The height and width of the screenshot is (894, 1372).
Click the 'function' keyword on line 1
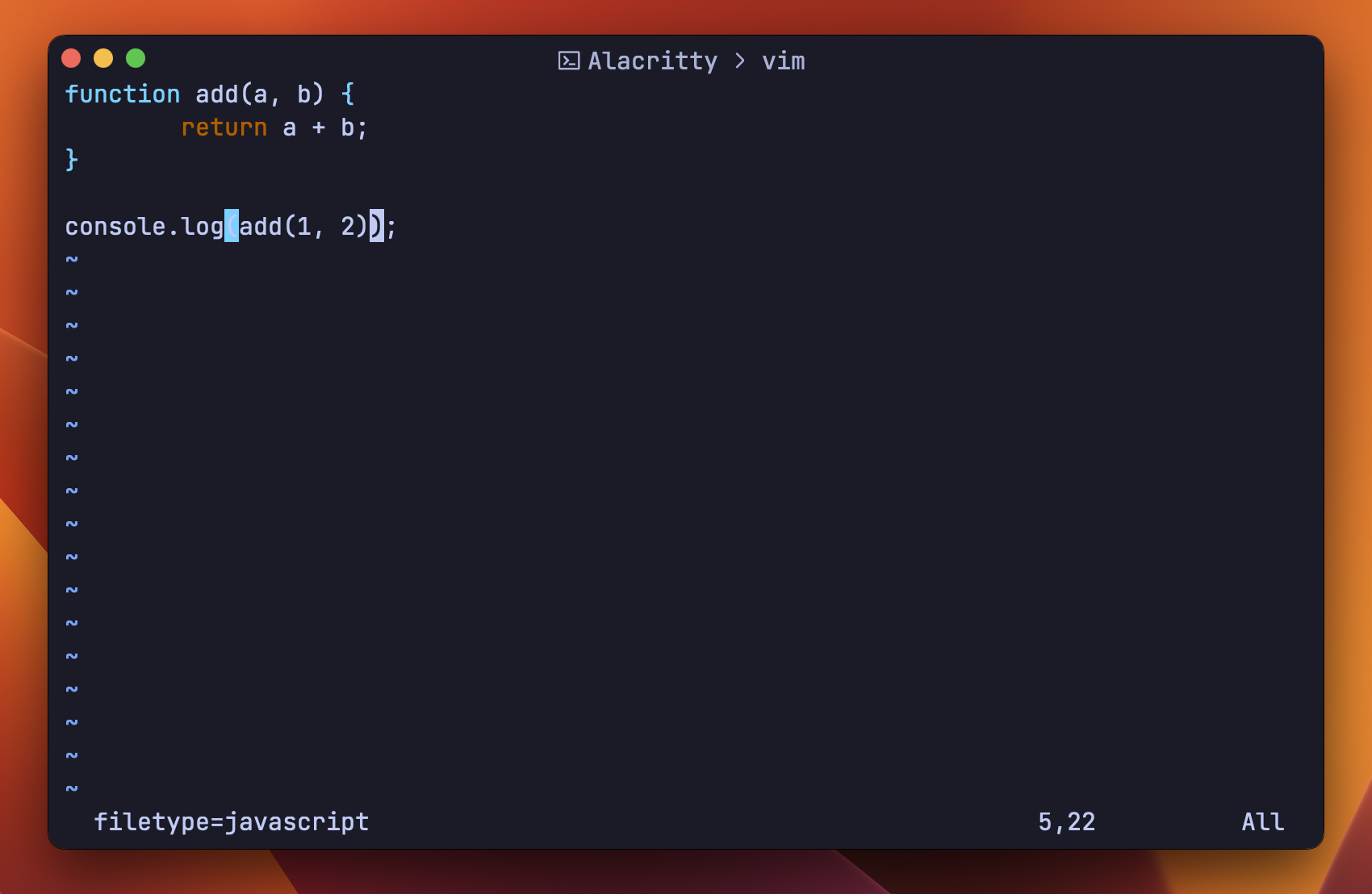point(122,94)
